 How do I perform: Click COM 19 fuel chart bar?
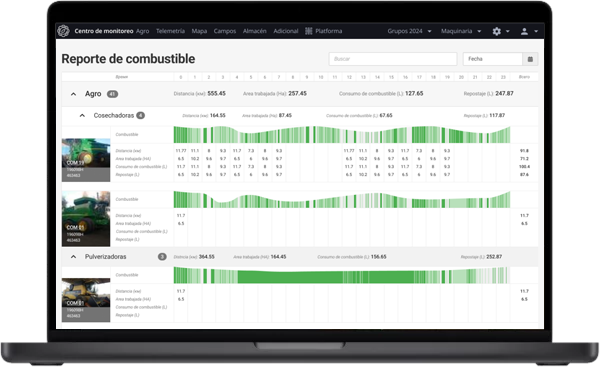pyautogui.click(x=342, y=135)
